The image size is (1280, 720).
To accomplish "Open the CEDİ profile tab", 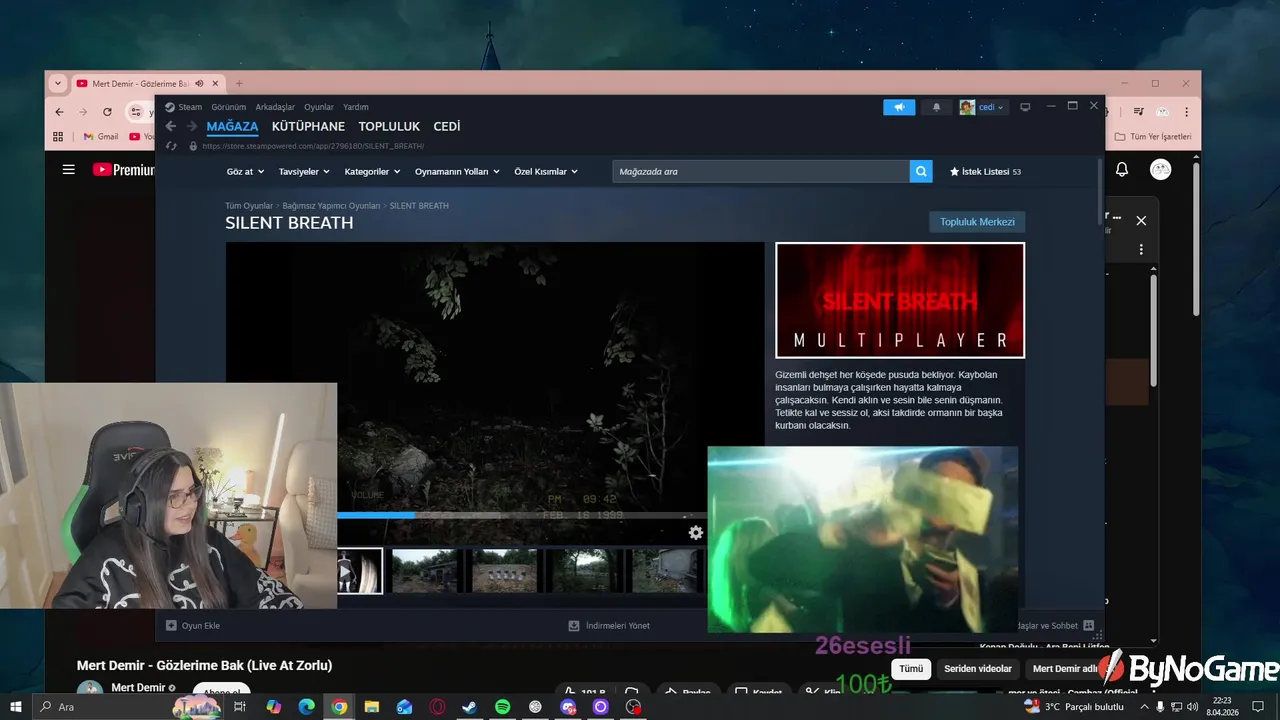I will click(x=447, y=127).
